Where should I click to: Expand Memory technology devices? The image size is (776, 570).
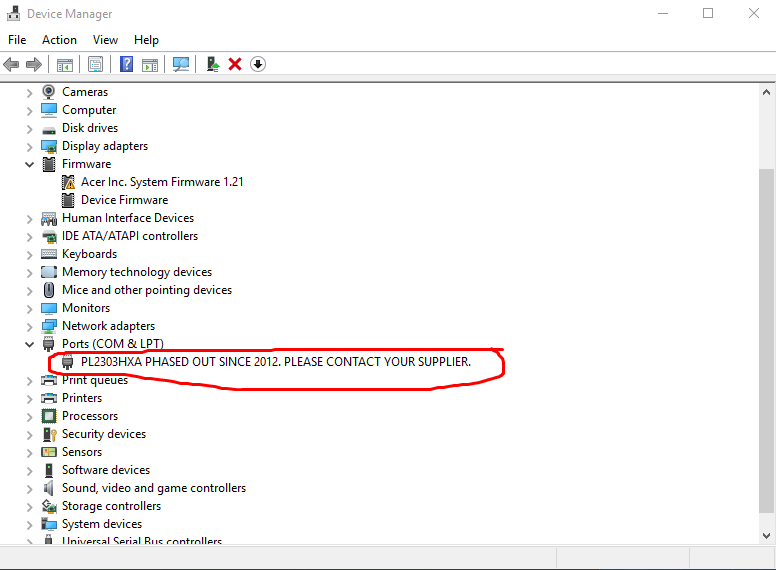pyautogui.click(x=29, y=273)
